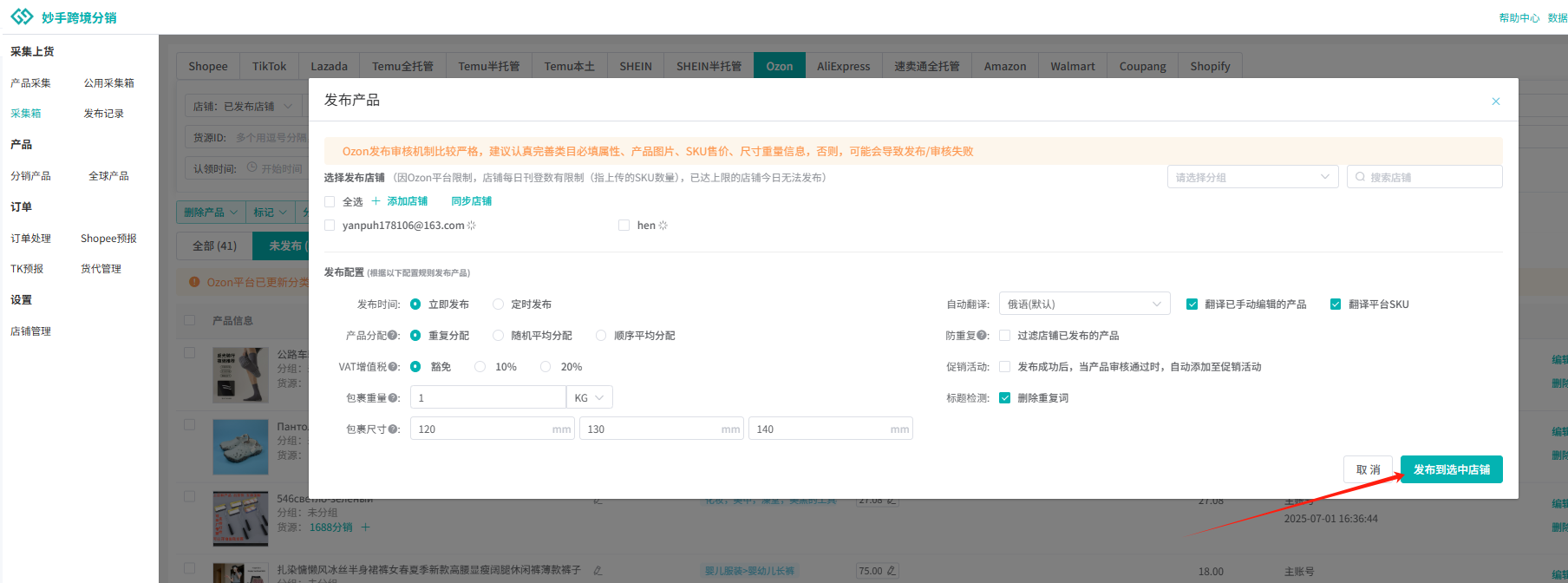Screen dimensions: 1568x583
Task: Uncheck 删除重复词
Action: click(x=1005, y=398)
